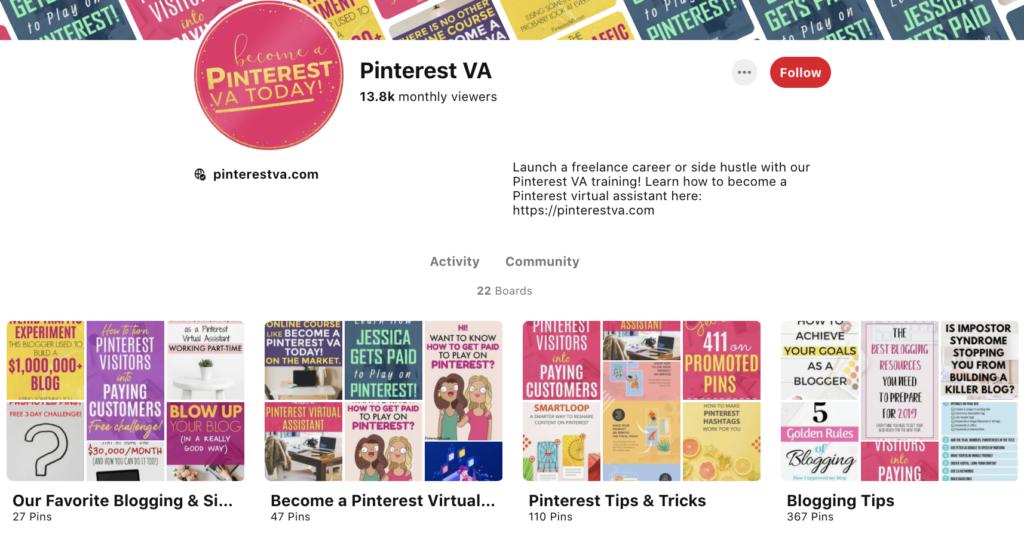This screenshot has height=539, width=1024.
Task: Click the 13.8k monthly viewers text
Action: (428, 97)
